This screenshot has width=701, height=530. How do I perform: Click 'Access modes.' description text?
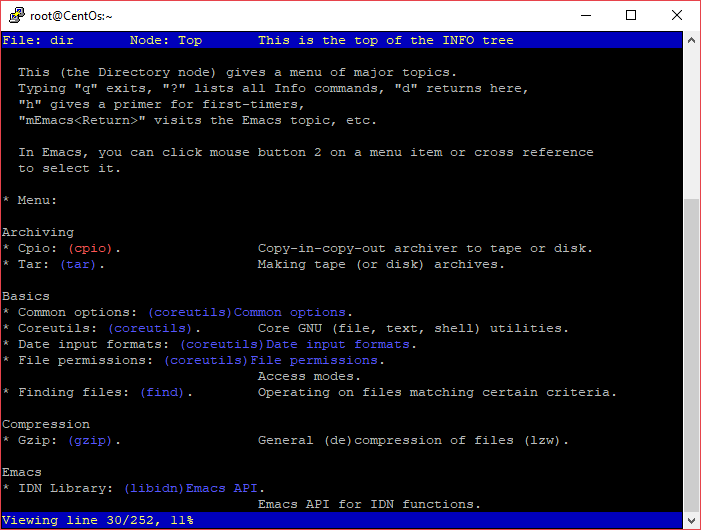[x=309, y=377]
